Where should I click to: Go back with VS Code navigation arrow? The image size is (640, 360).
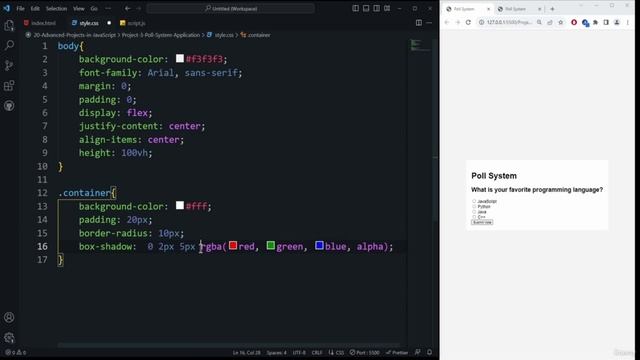128,8
